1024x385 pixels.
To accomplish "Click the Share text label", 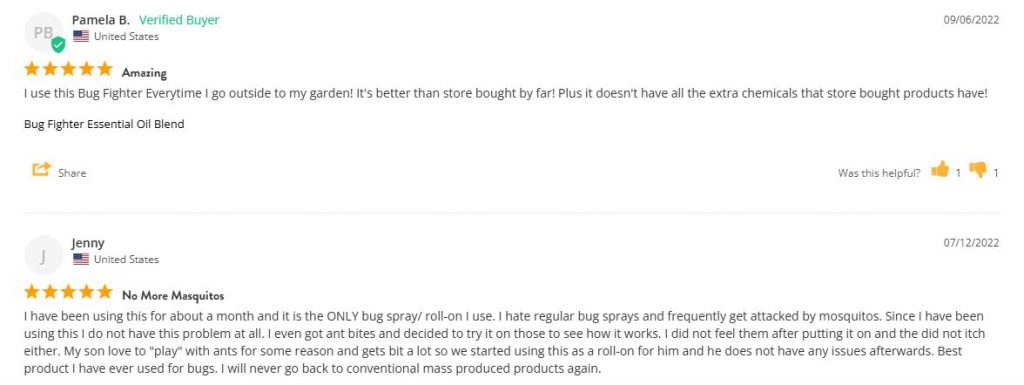I will (x=72, y=173).
